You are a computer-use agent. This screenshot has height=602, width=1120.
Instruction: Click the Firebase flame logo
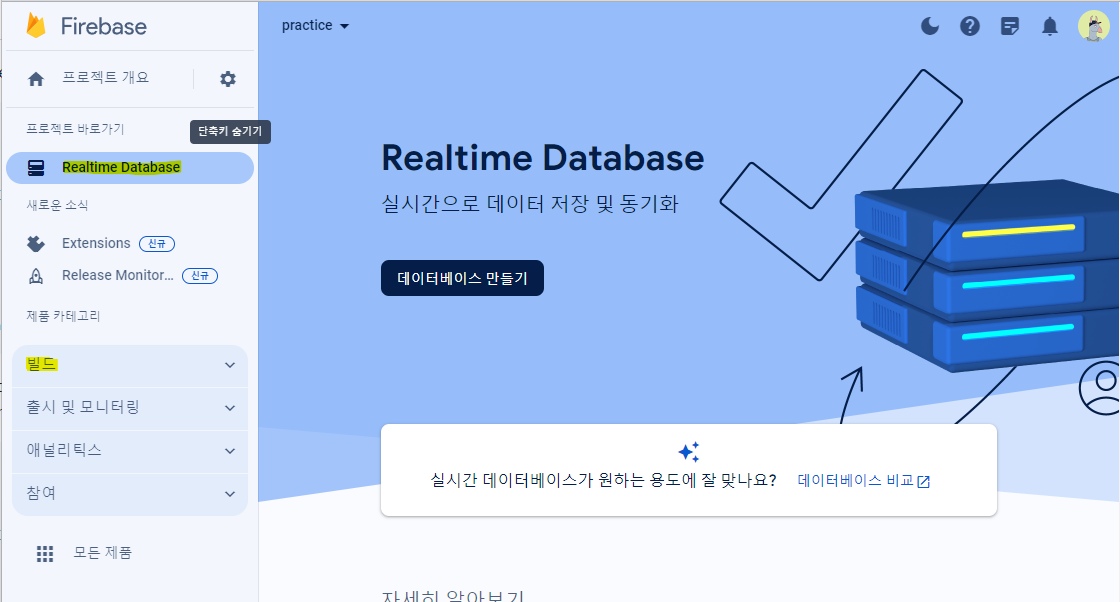[x=36, y=26]
